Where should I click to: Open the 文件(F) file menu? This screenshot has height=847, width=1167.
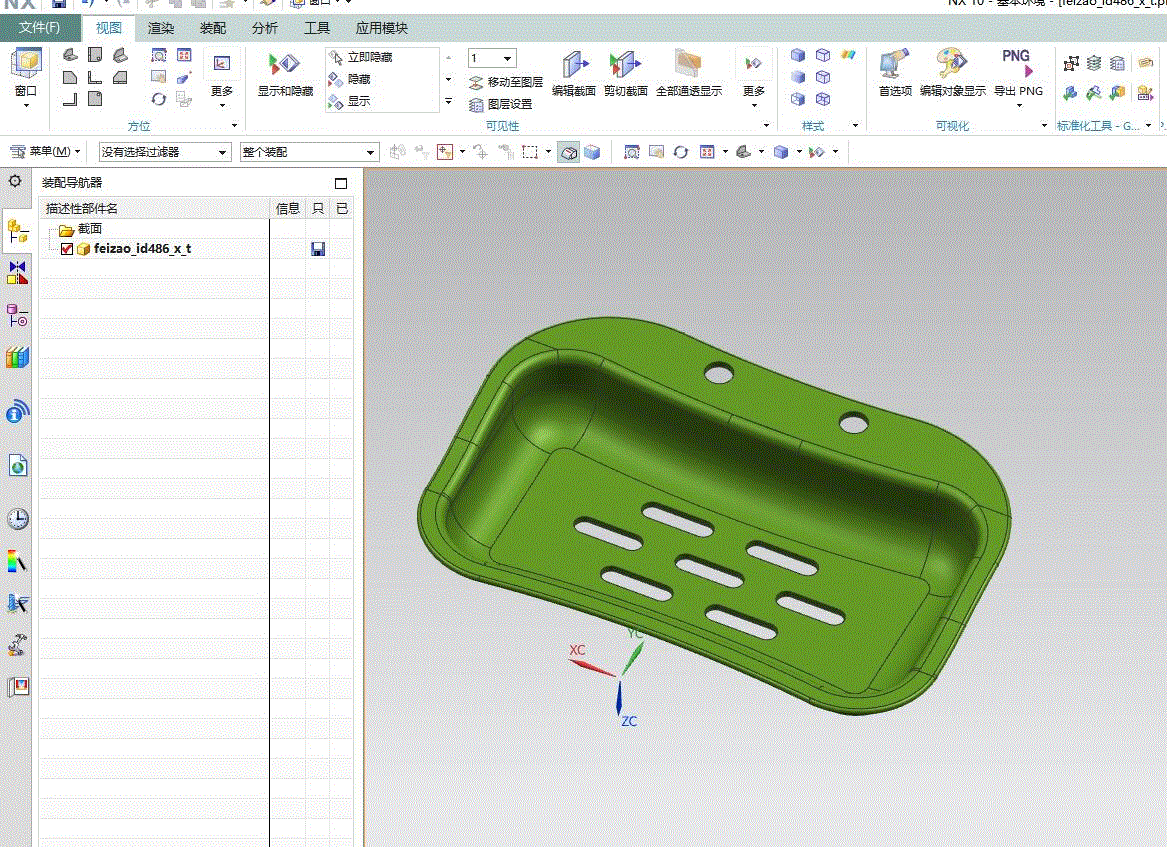click(x=39, y=28)
